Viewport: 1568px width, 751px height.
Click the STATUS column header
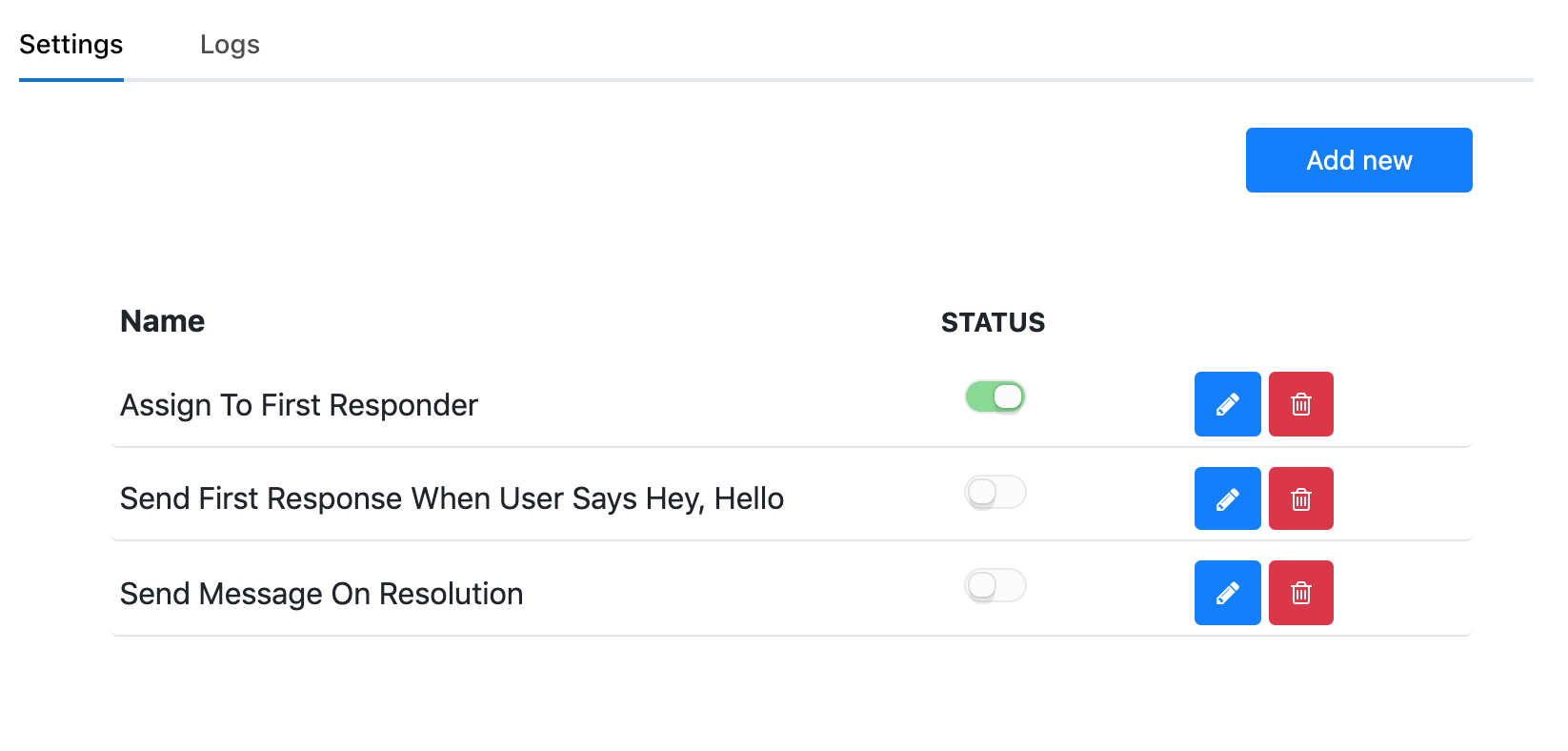pyautogui.click(x=993, y=322)
